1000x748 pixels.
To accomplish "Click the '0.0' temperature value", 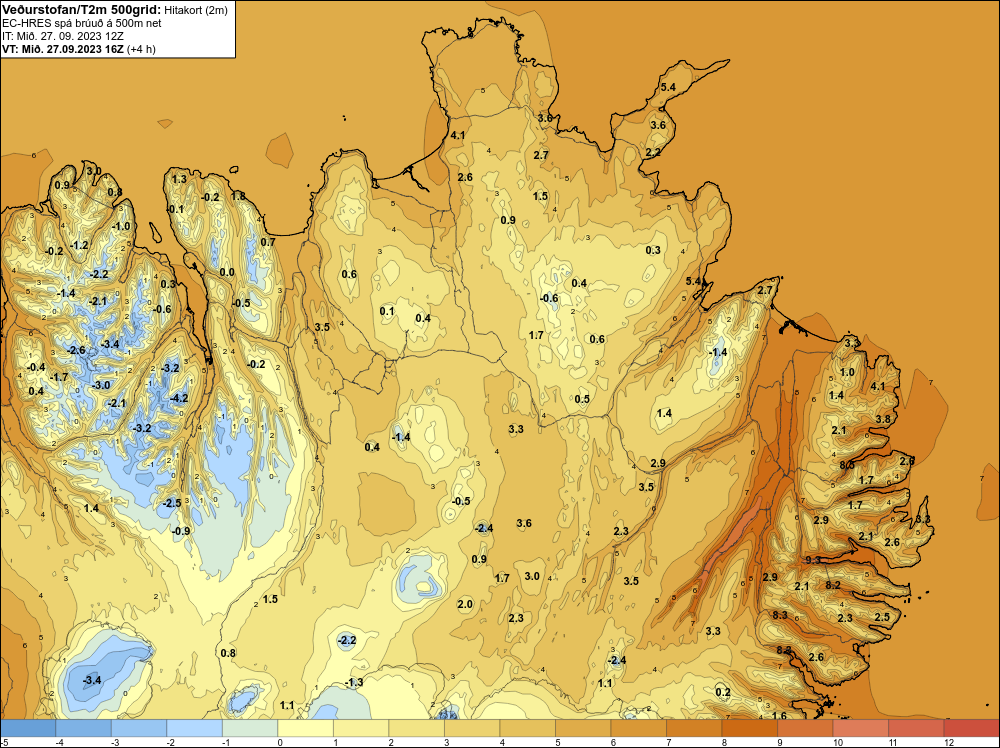I will 227,273.
